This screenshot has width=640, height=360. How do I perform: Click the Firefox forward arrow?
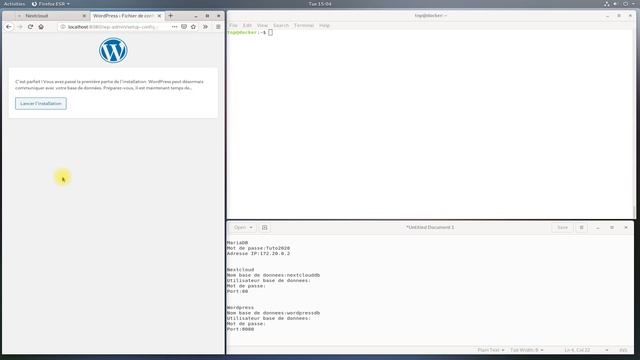20,27
